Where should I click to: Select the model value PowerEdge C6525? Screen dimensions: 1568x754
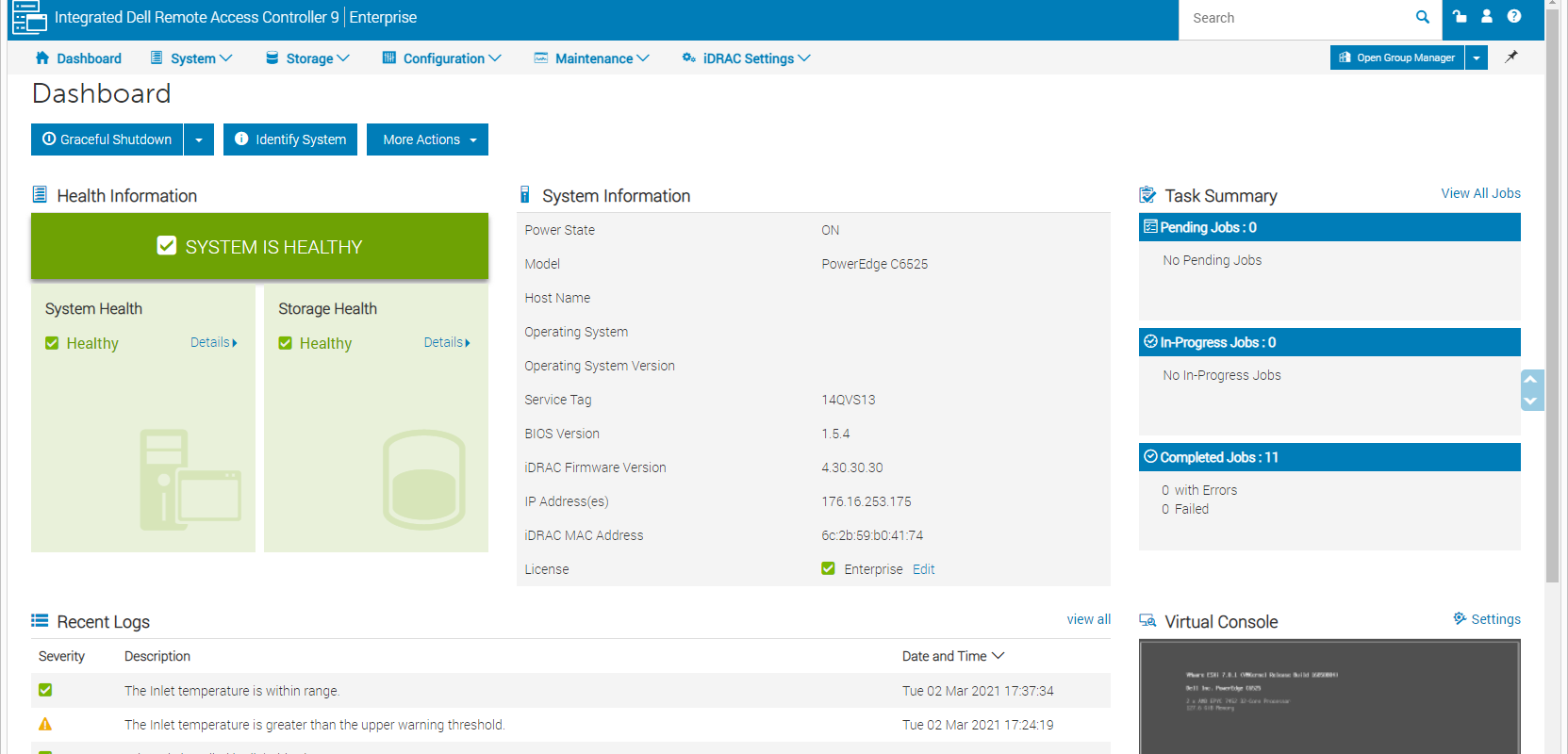click(x=874, y=264)
